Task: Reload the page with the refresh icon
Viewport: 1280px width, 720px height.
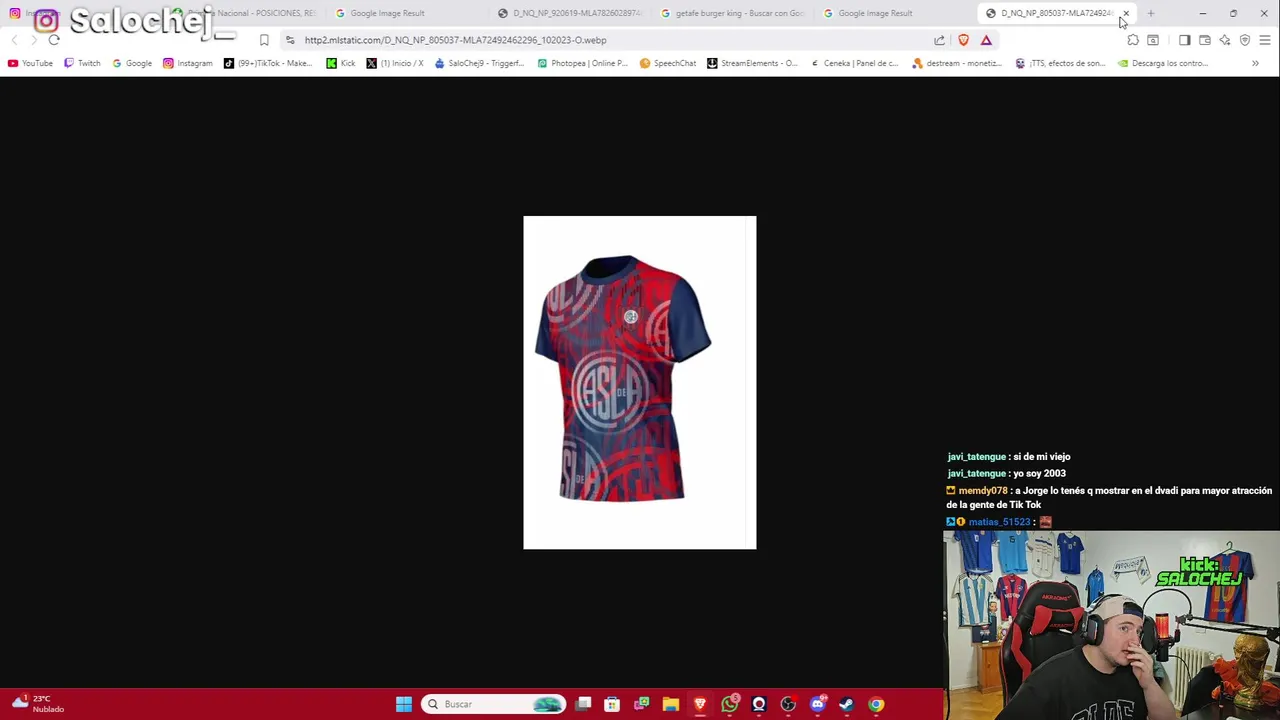Action: pos(54,40)
